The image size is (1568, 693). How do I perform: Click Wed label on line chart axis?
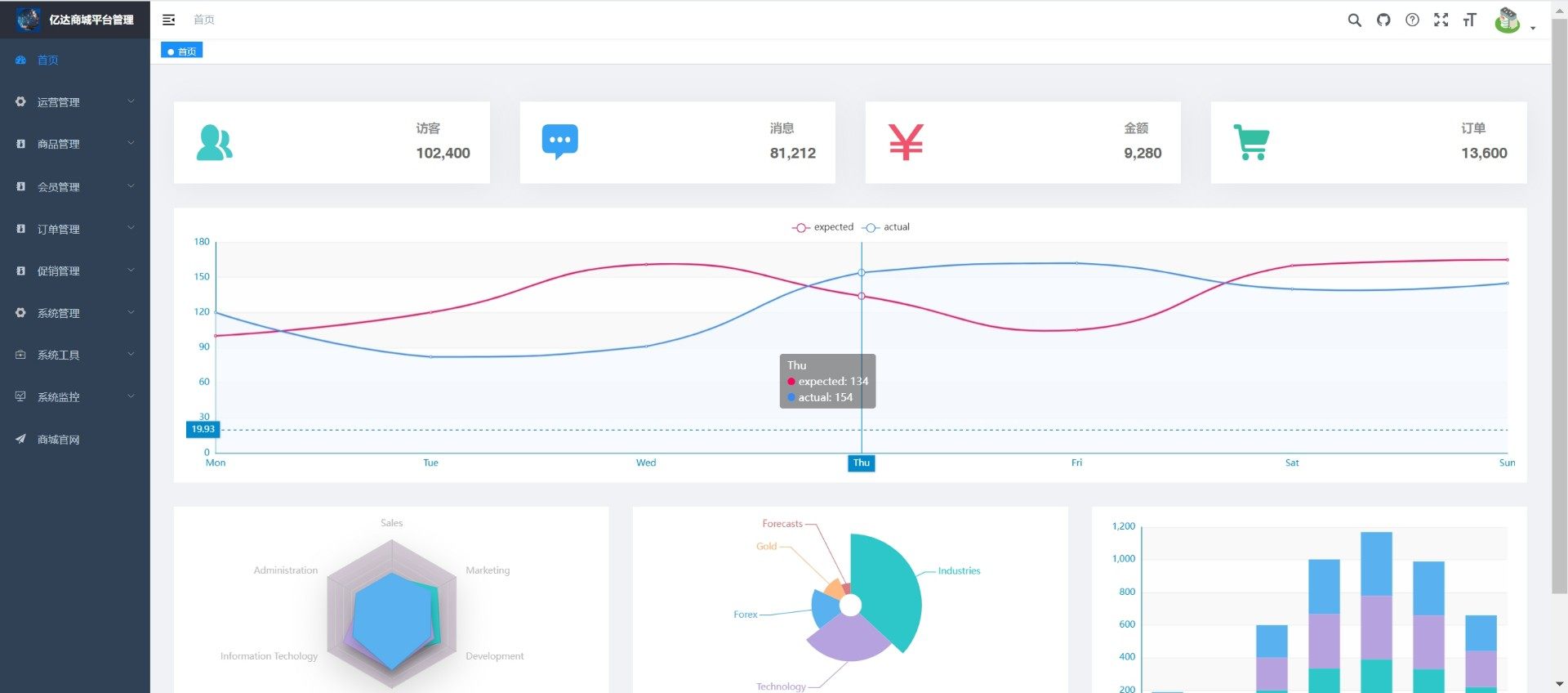[x=646, y=463]
